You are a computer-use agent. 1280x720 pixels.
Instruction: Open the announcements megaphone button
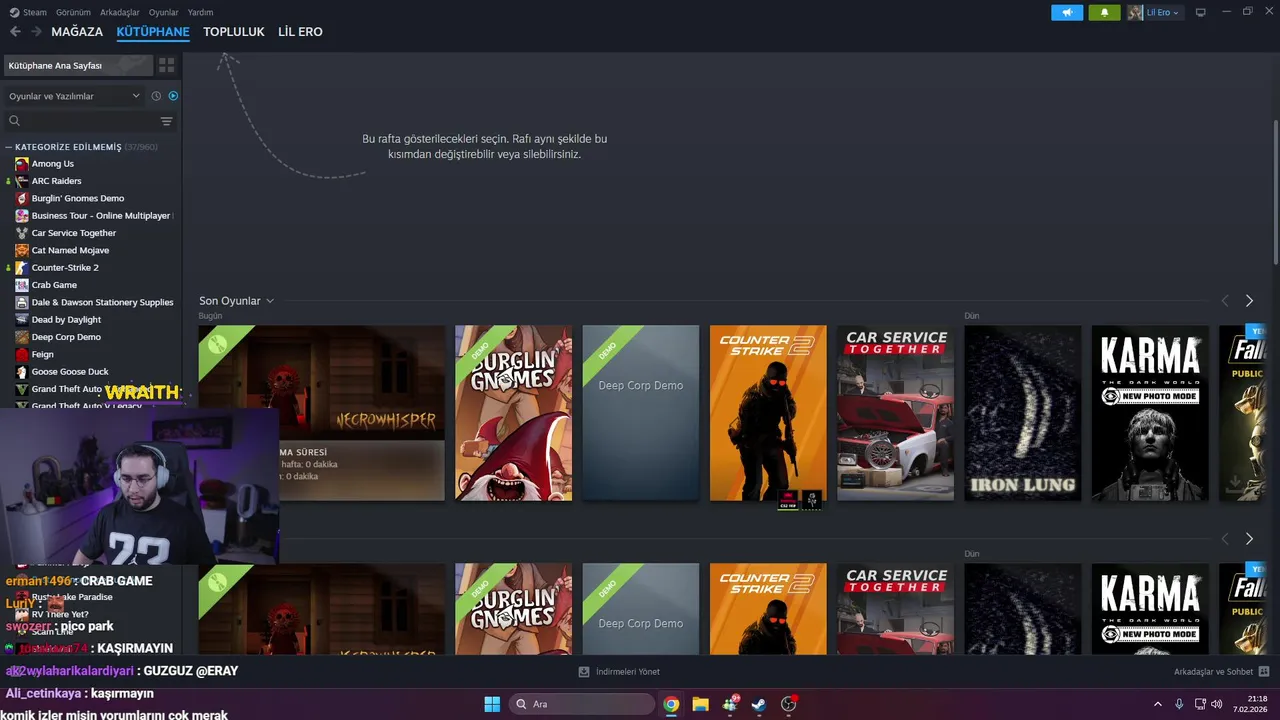[1067, 12]
